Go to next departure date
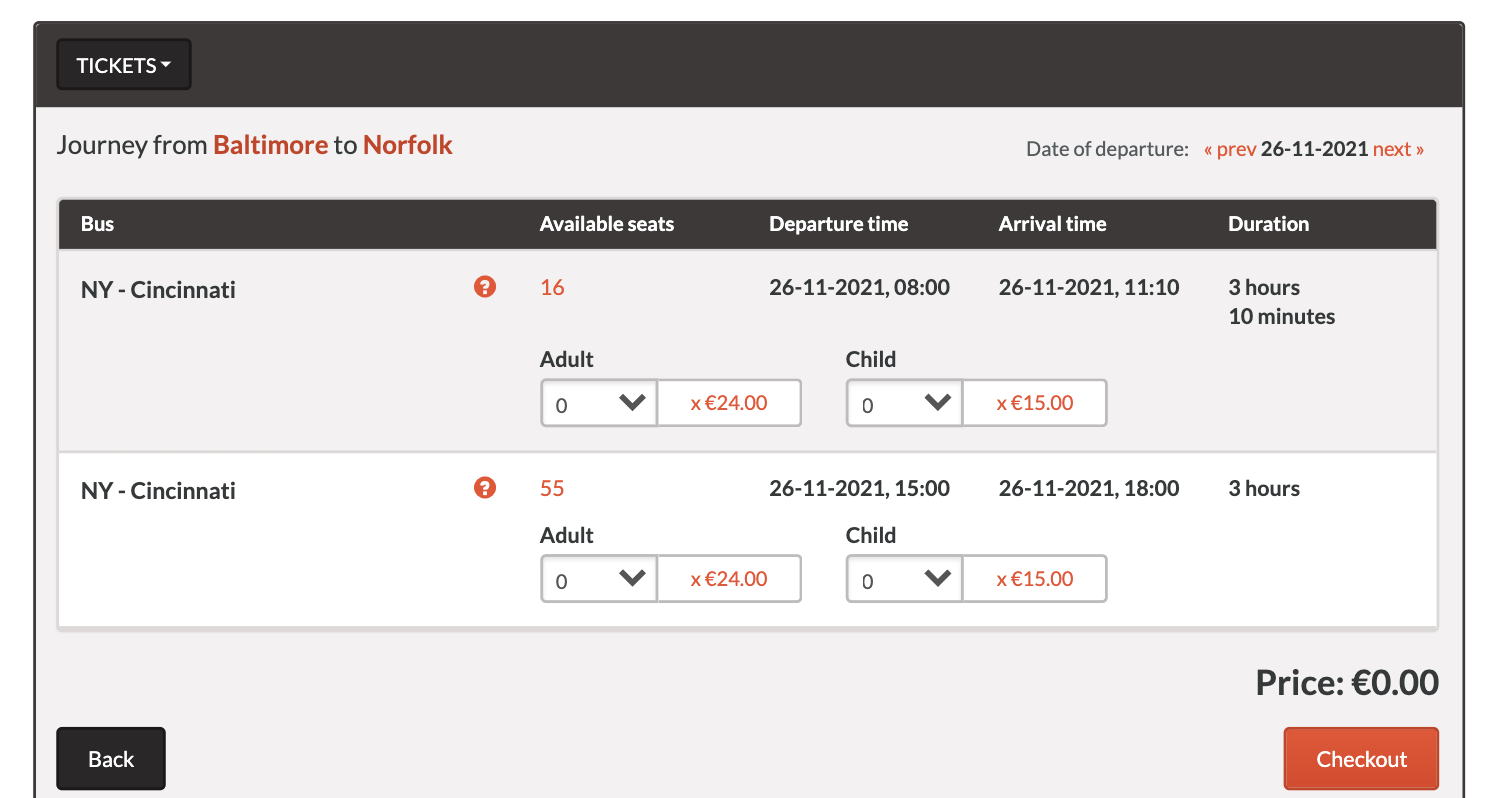The height and width of the screenshot is (798, 1496). (x=1398, y=149)
